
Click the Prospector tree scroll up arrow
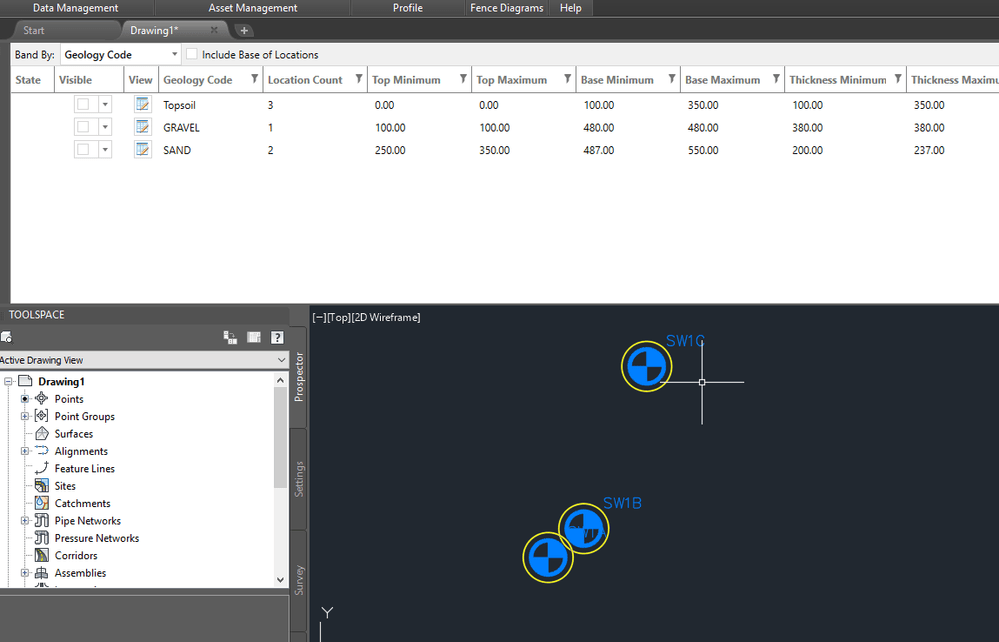pos(280,380)
